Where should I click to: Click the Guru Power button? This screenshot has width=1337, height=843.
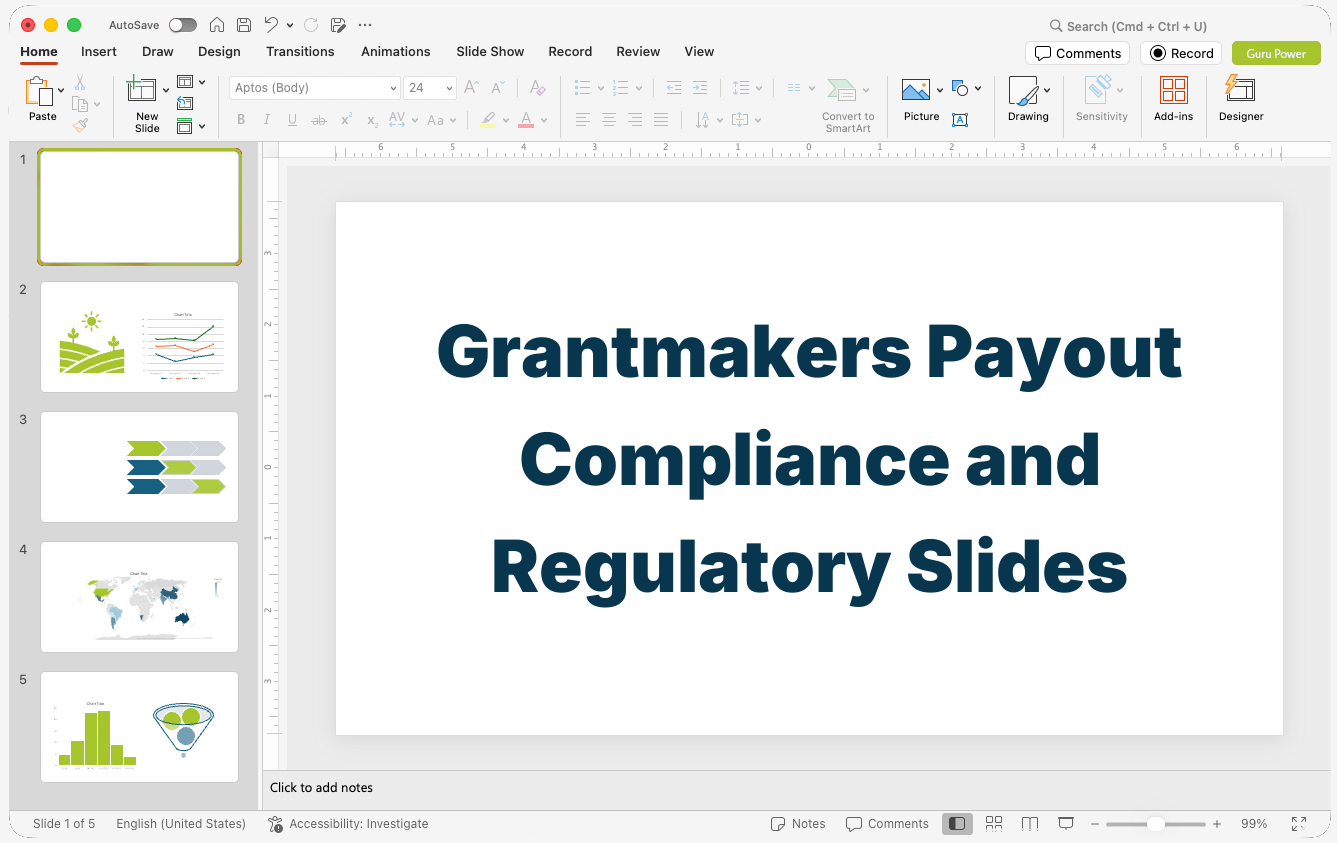[1276, 53]
